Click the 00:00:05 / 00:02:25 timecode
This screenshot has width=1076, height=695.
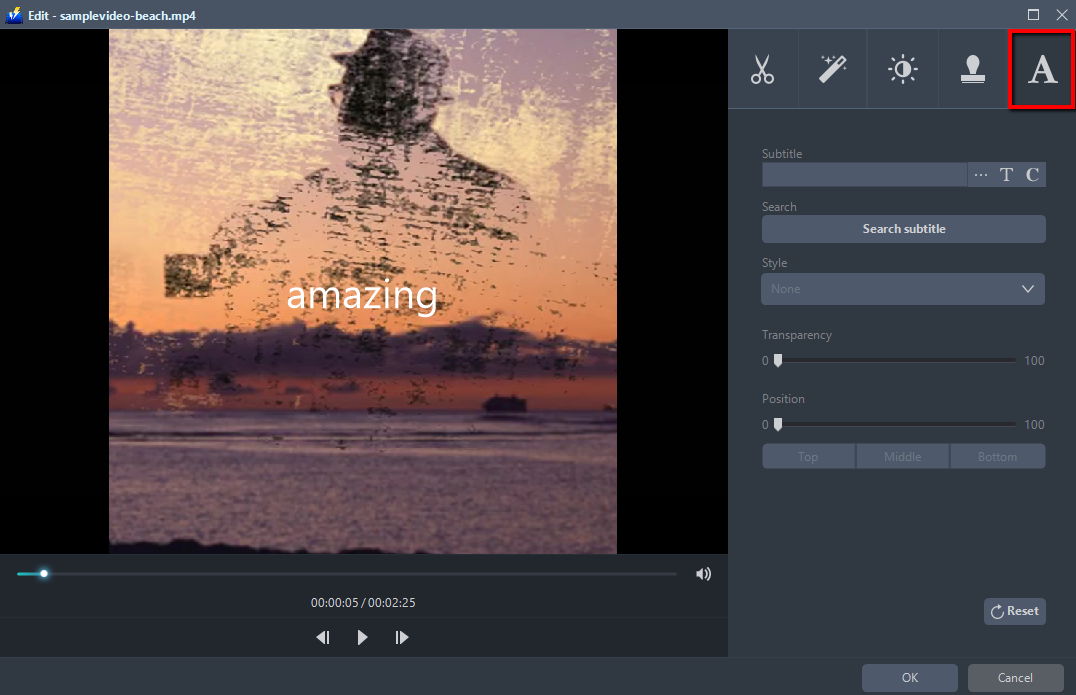[363, 603]
